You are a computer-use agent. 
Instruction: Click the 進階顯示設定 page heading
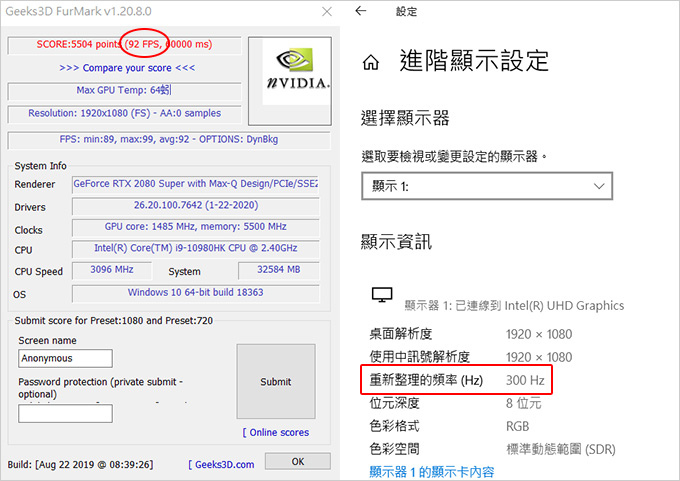pos(474,61)
